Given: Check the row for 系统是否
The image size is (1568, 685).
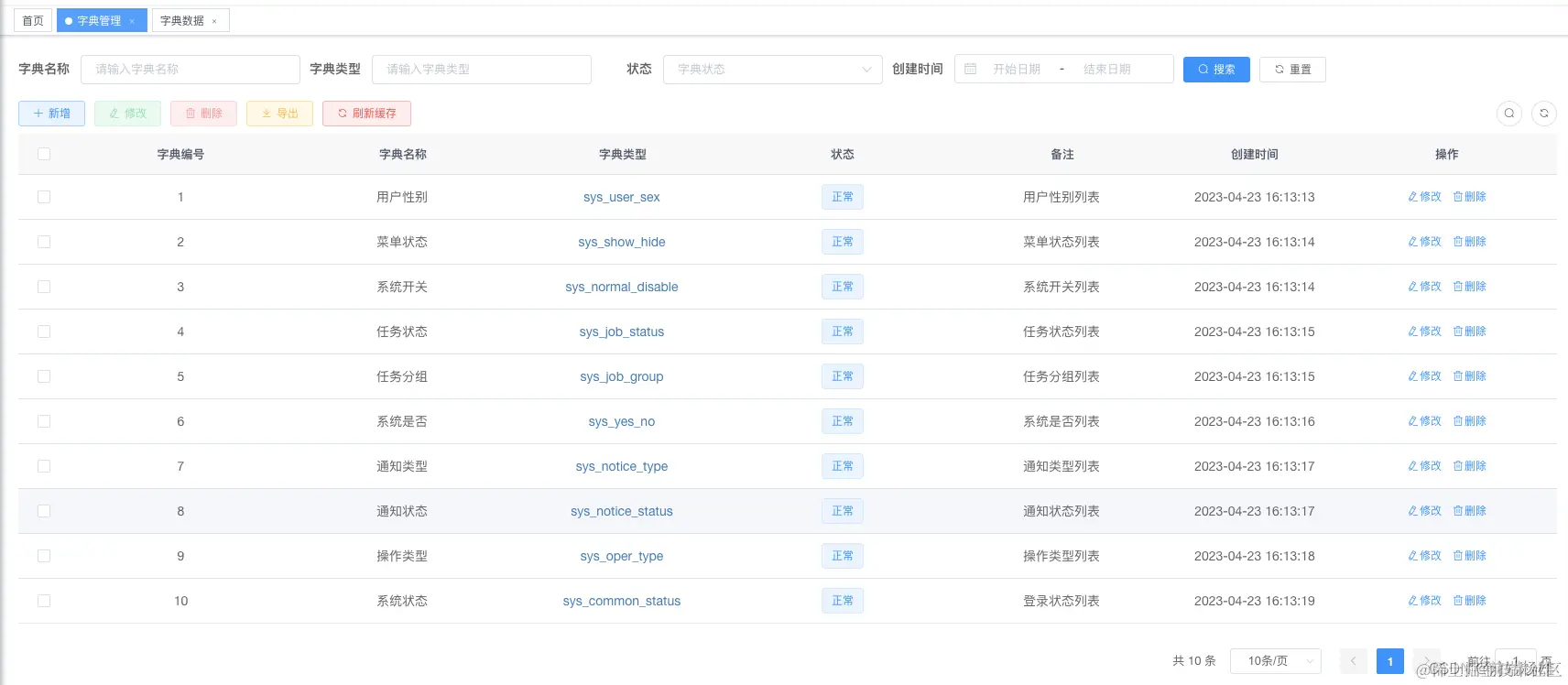Looking at the screenshot, I should 44,421.
